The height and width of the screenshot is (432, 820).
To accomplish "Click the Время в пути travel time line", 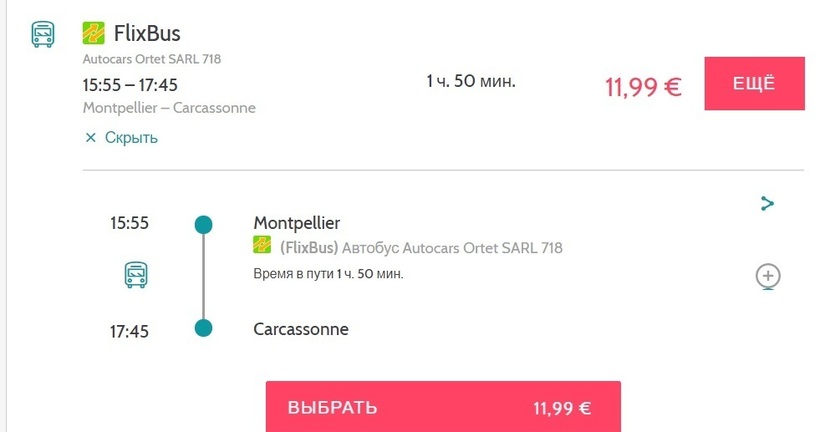I will click(328, 274).
